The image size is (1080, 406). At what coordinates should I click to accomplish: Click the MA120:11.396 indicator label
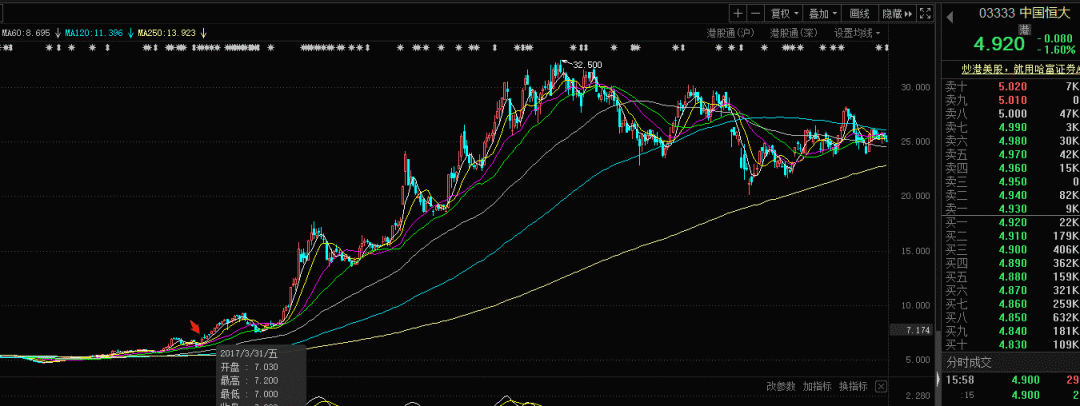94,32
